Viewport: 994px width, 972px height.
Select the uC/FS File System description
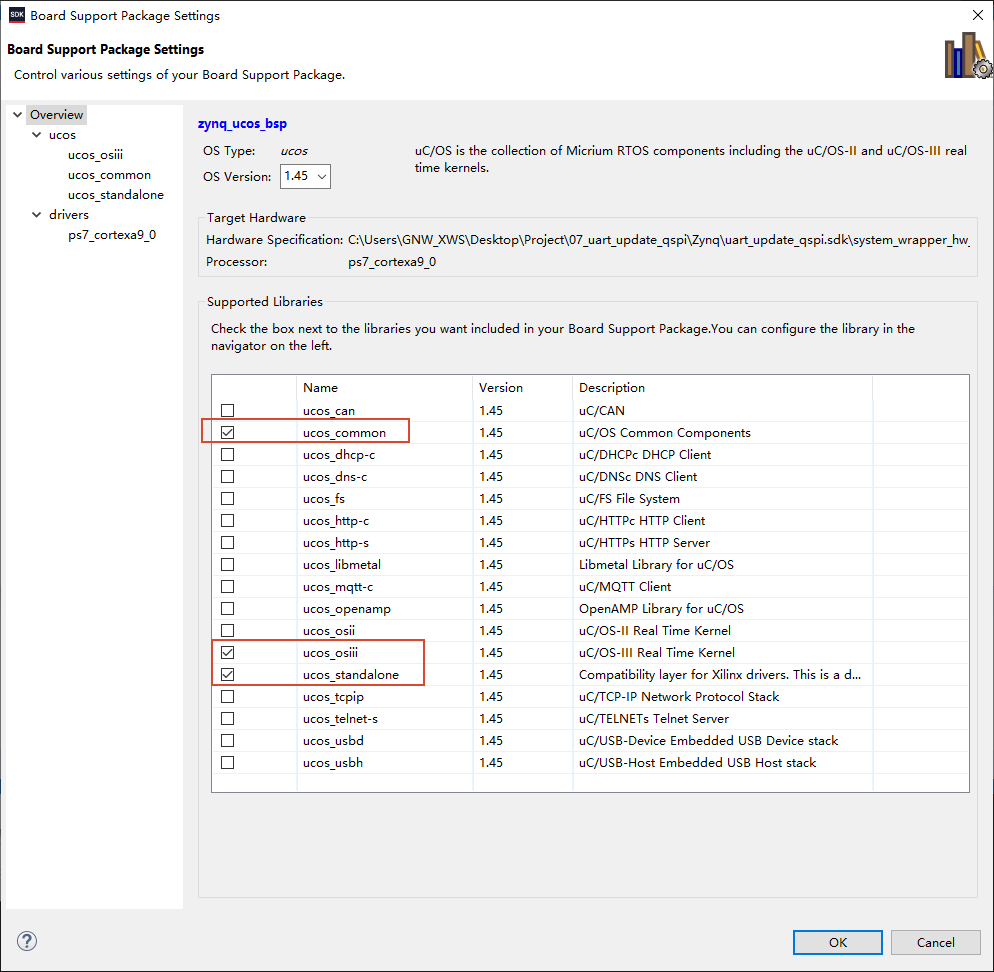point(629,499)
